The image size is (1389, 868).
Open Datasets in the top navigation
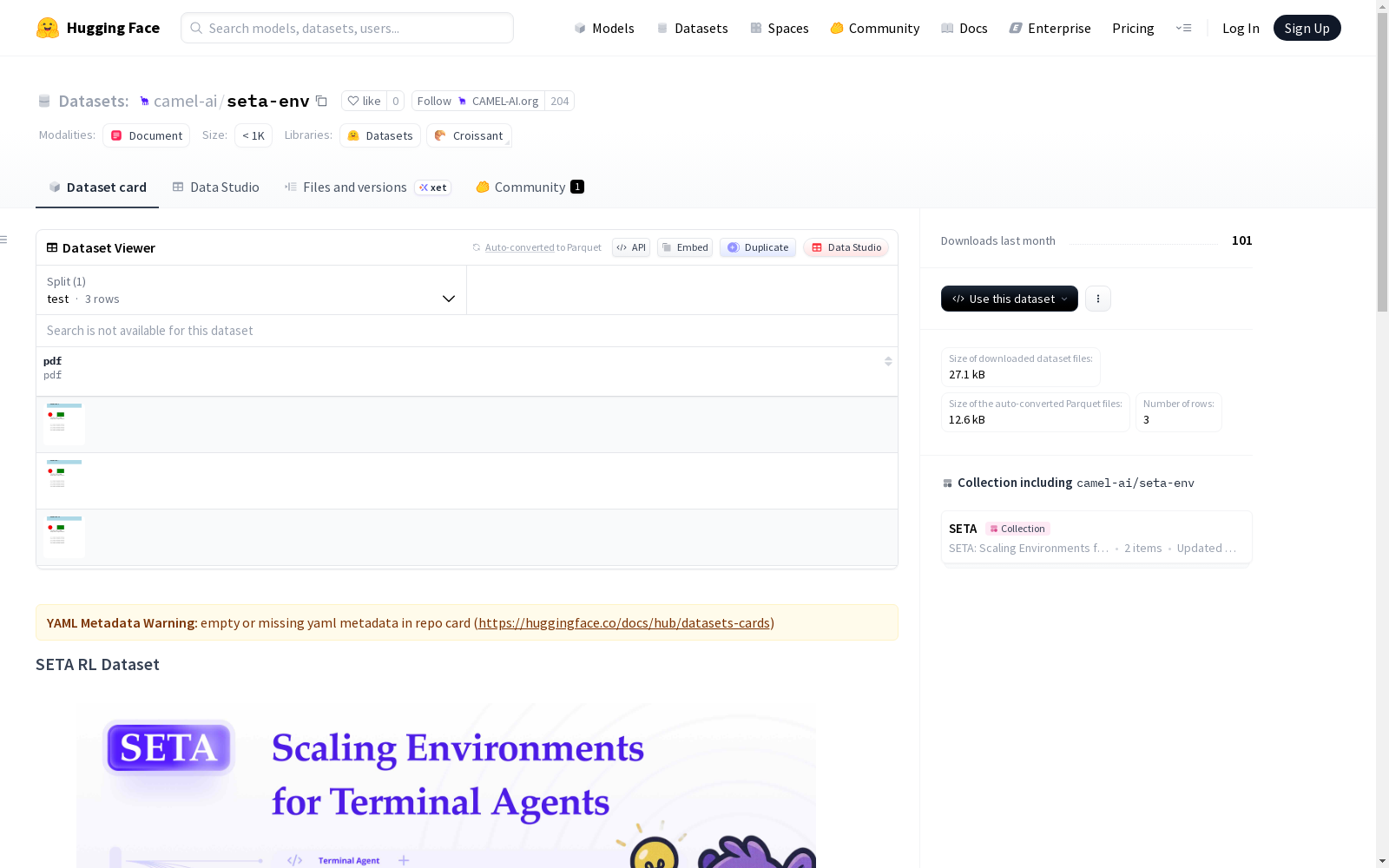point(692,28)
